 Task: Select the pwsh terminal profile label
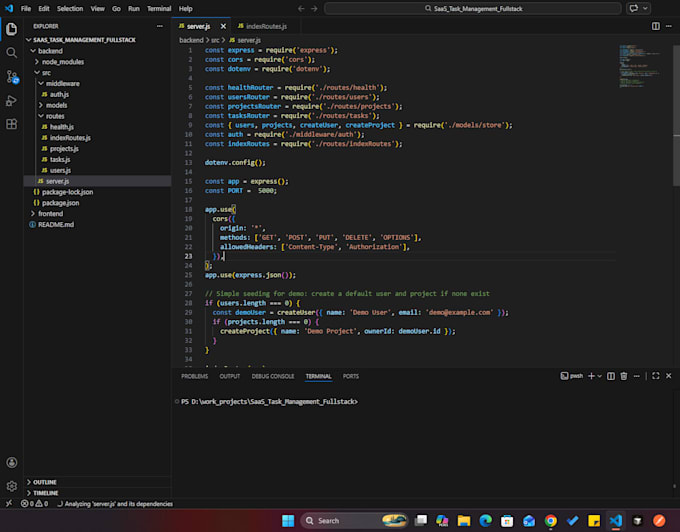coord(572,376)
